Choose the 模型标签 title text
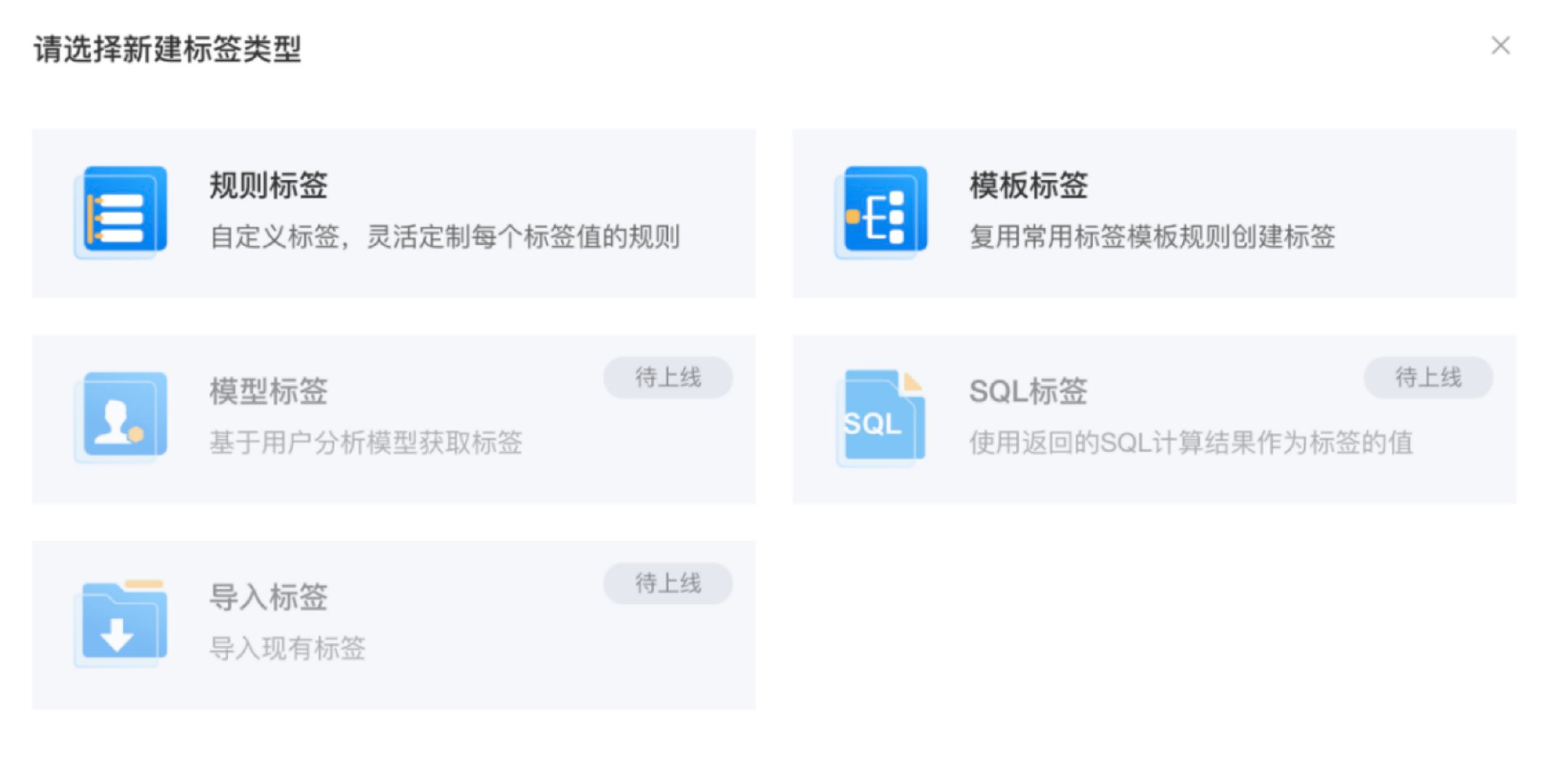This screenshot has height=784, width=1548. point(269,391)
